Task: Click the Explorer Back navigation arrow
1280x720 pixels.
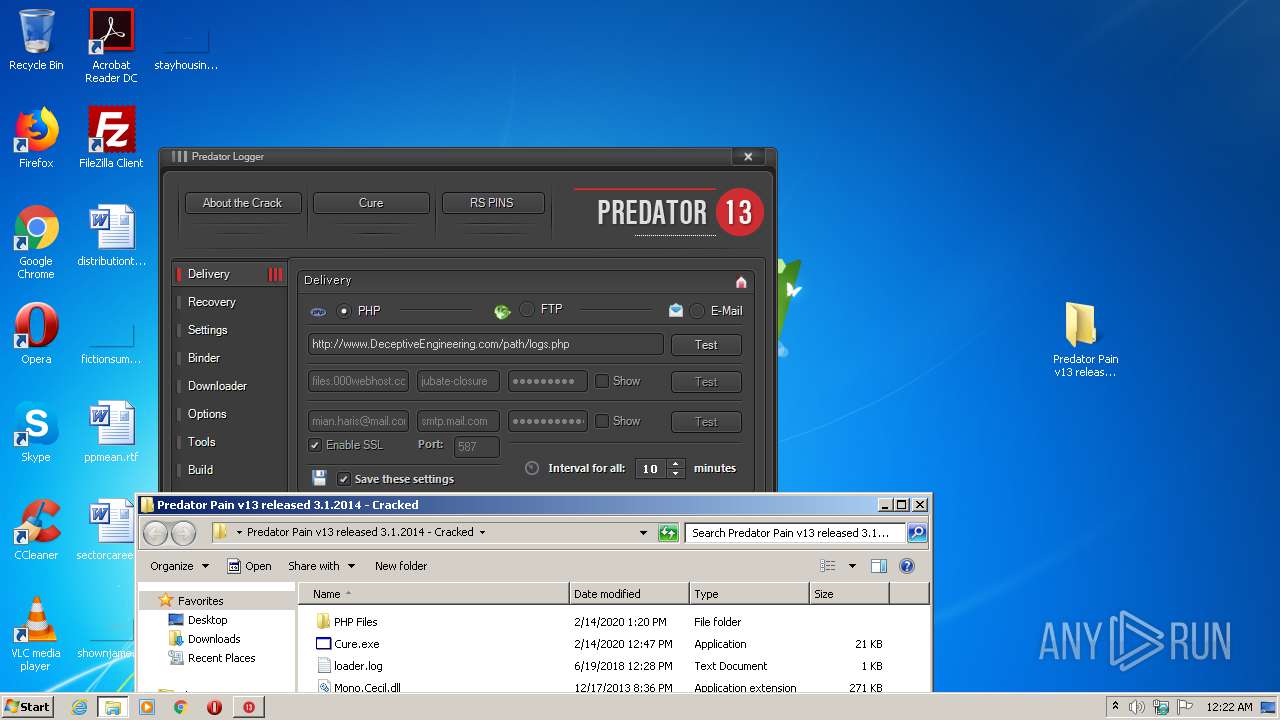Action: [155, 533]
